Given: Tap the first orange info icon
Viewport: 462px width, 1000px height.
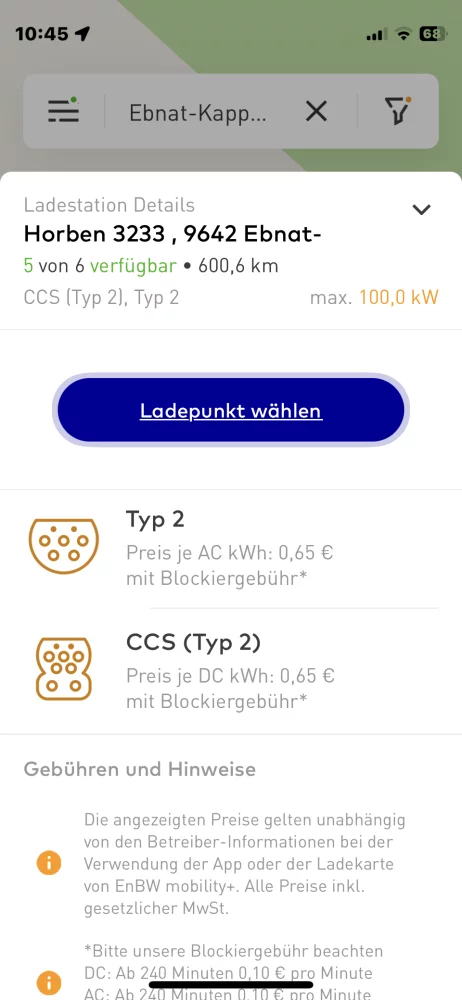Looking at the screenshot, I should click(49, 864).
